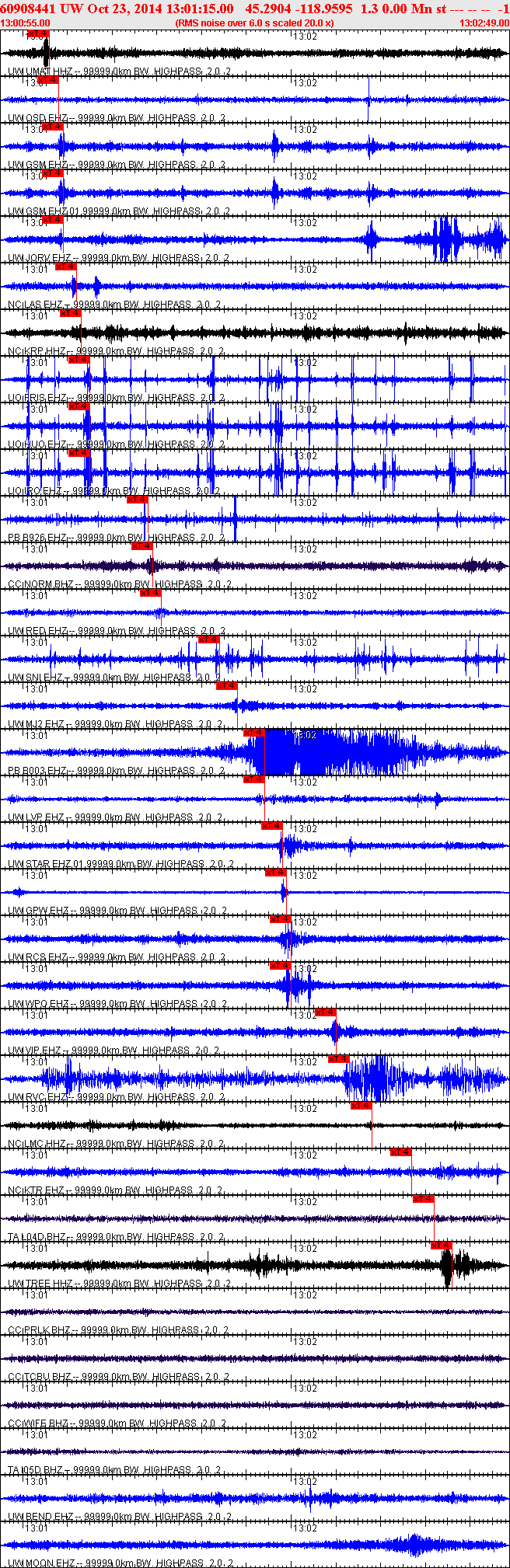Screen dimensions: 510x1568
Task: Click the large waveform burst on UW.JORV trace
Action: (447, 240)
